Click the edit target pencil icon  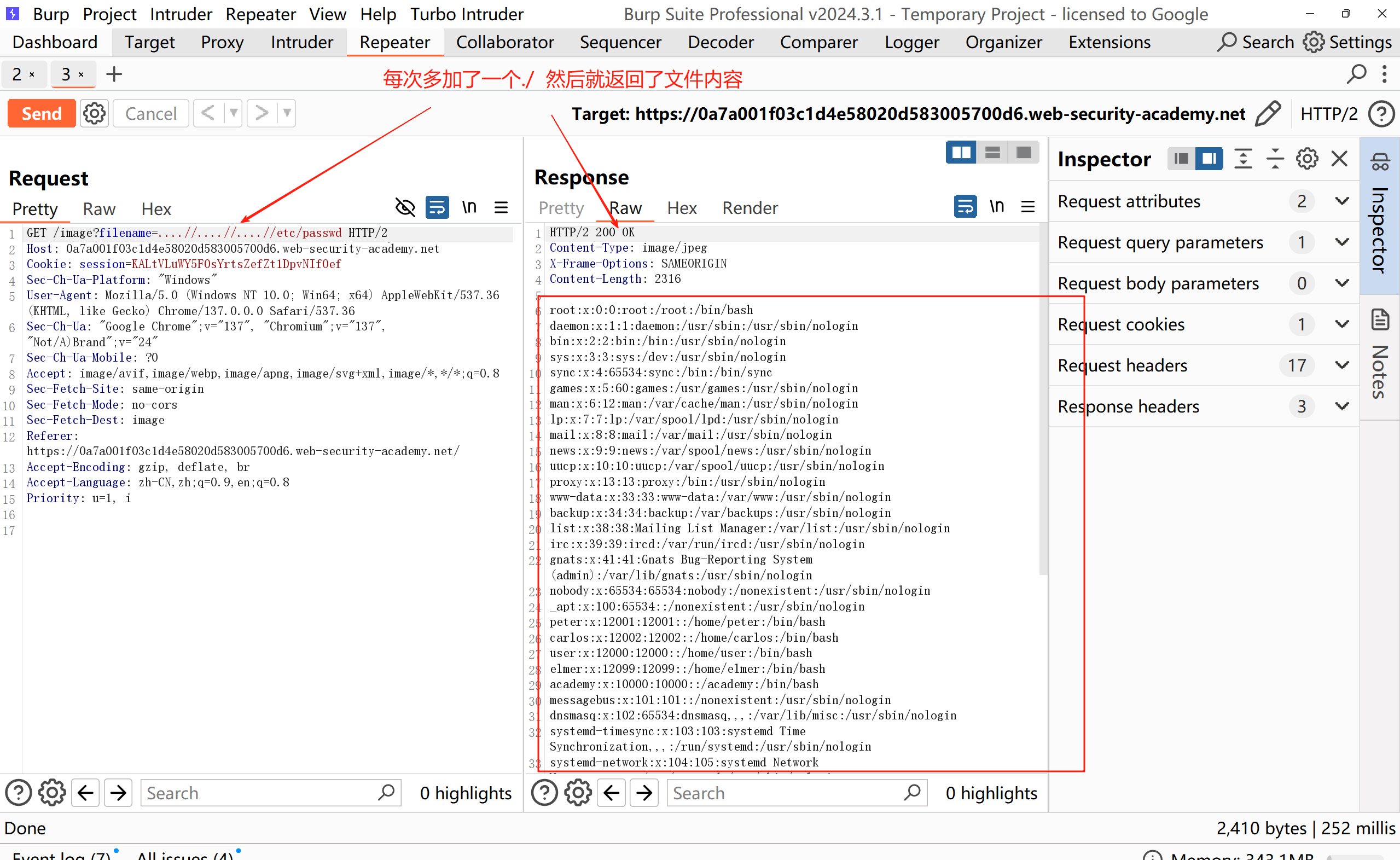[x=1268, y=114]
